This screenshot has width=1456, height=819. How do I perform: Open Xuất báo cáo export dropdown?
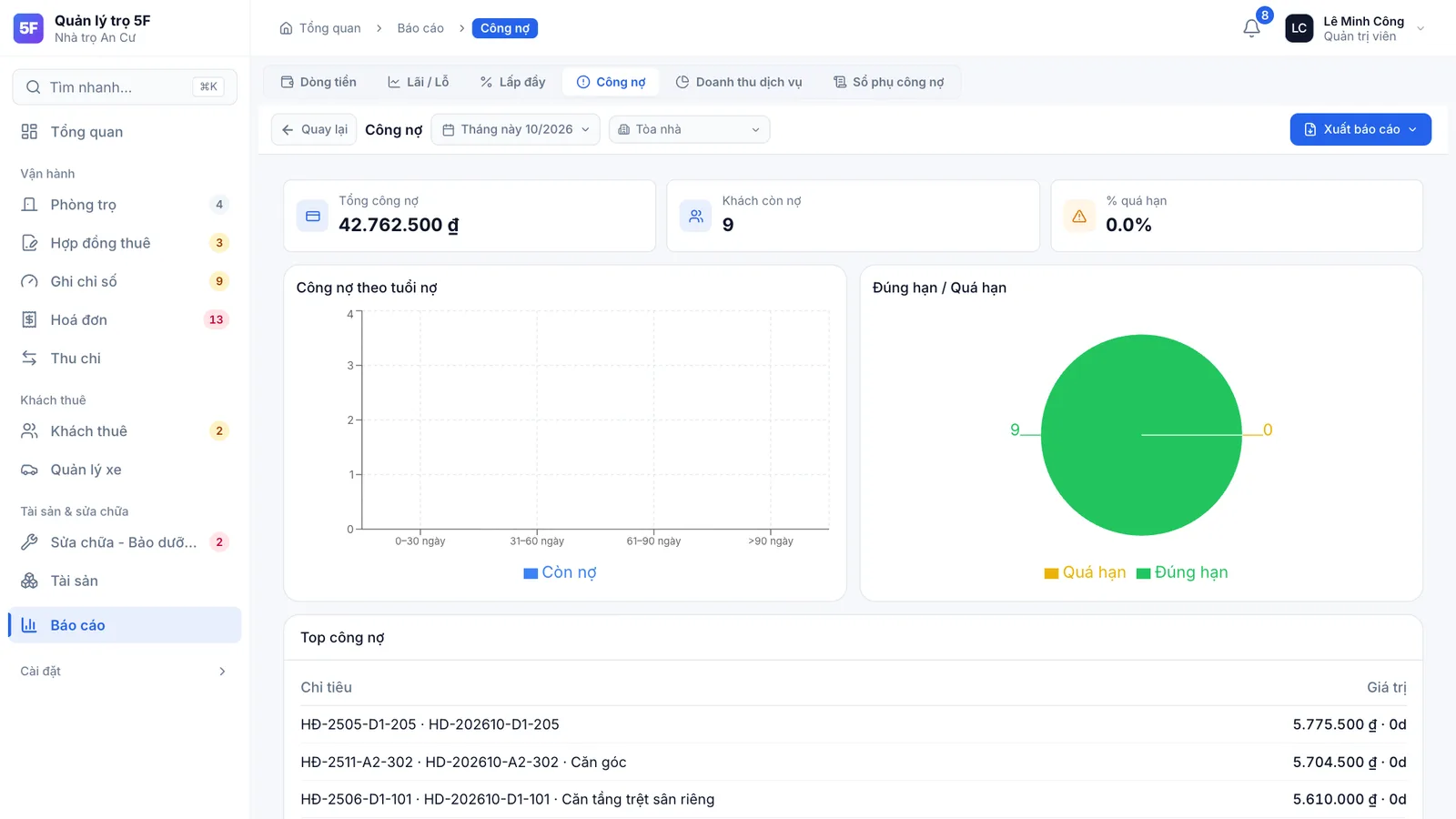pyautogui.click(x=1360, y=129)
